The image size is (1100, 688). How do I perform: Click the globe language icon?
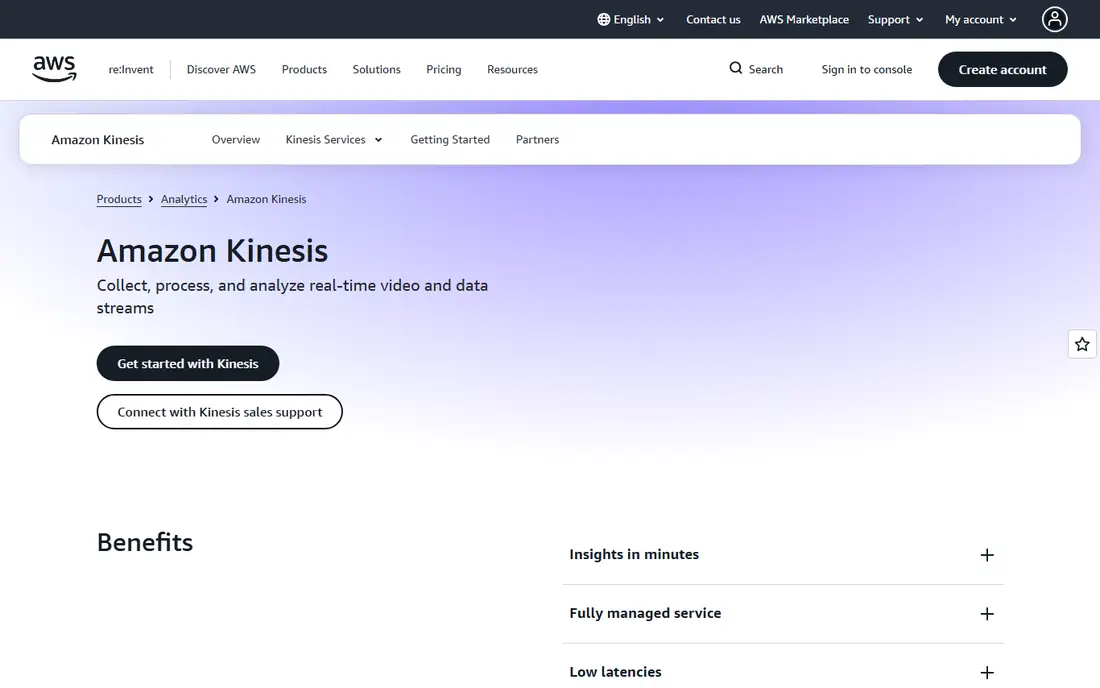[603, 20]
